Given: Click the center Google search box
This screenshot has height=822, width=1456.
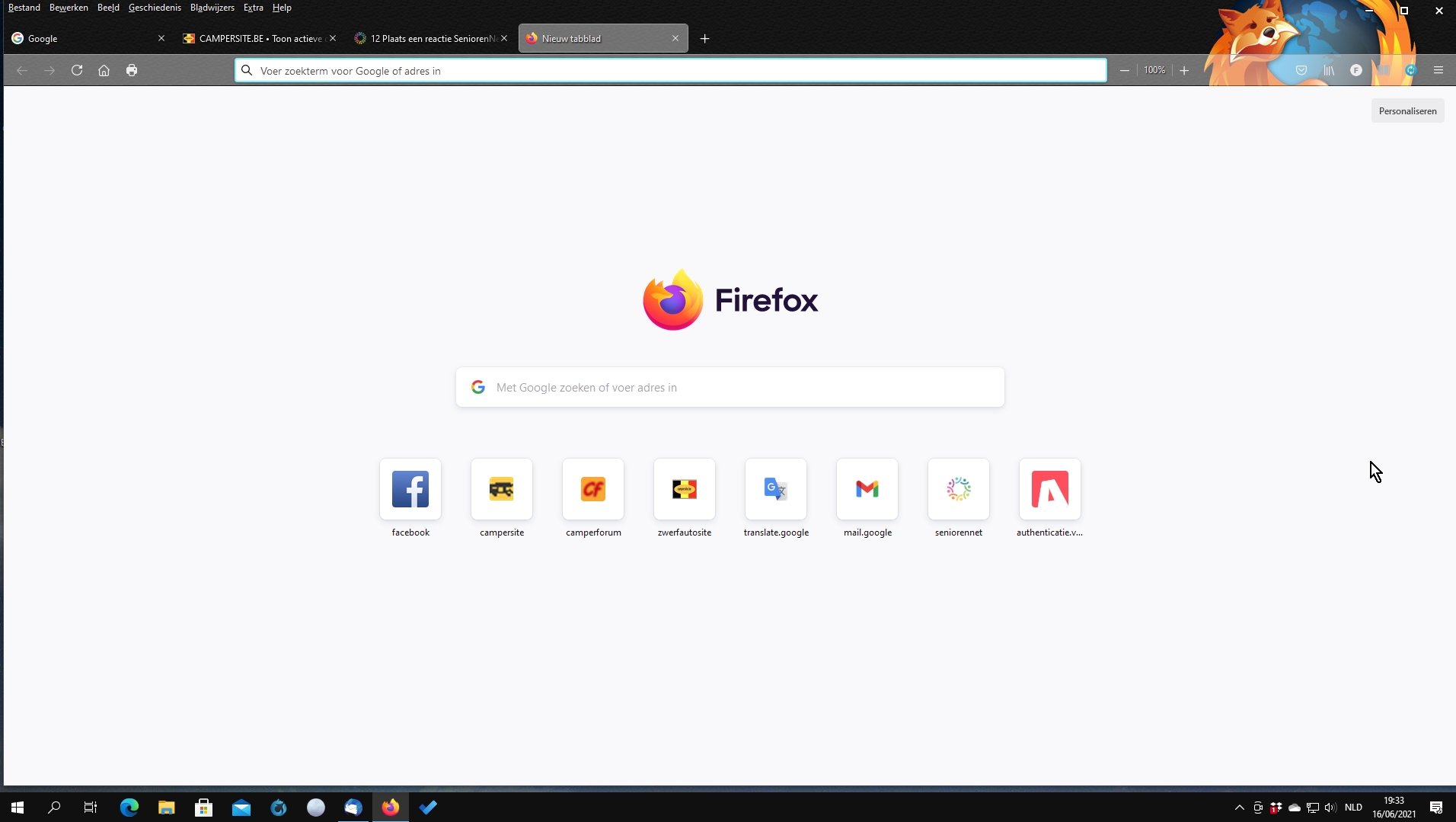Looking at the screenshot, I should (730, 388).
